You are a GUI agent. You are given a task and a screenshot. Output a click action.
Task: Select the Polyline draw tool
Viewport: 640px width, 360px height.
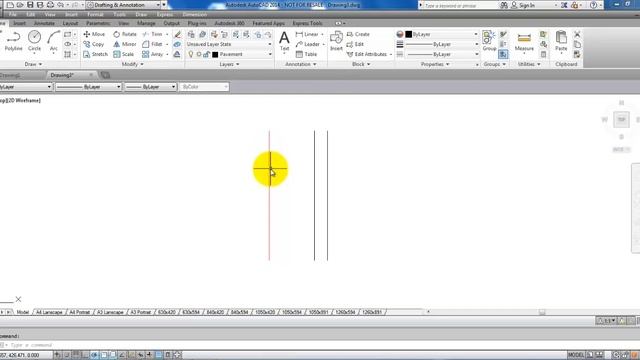[13, 40]
